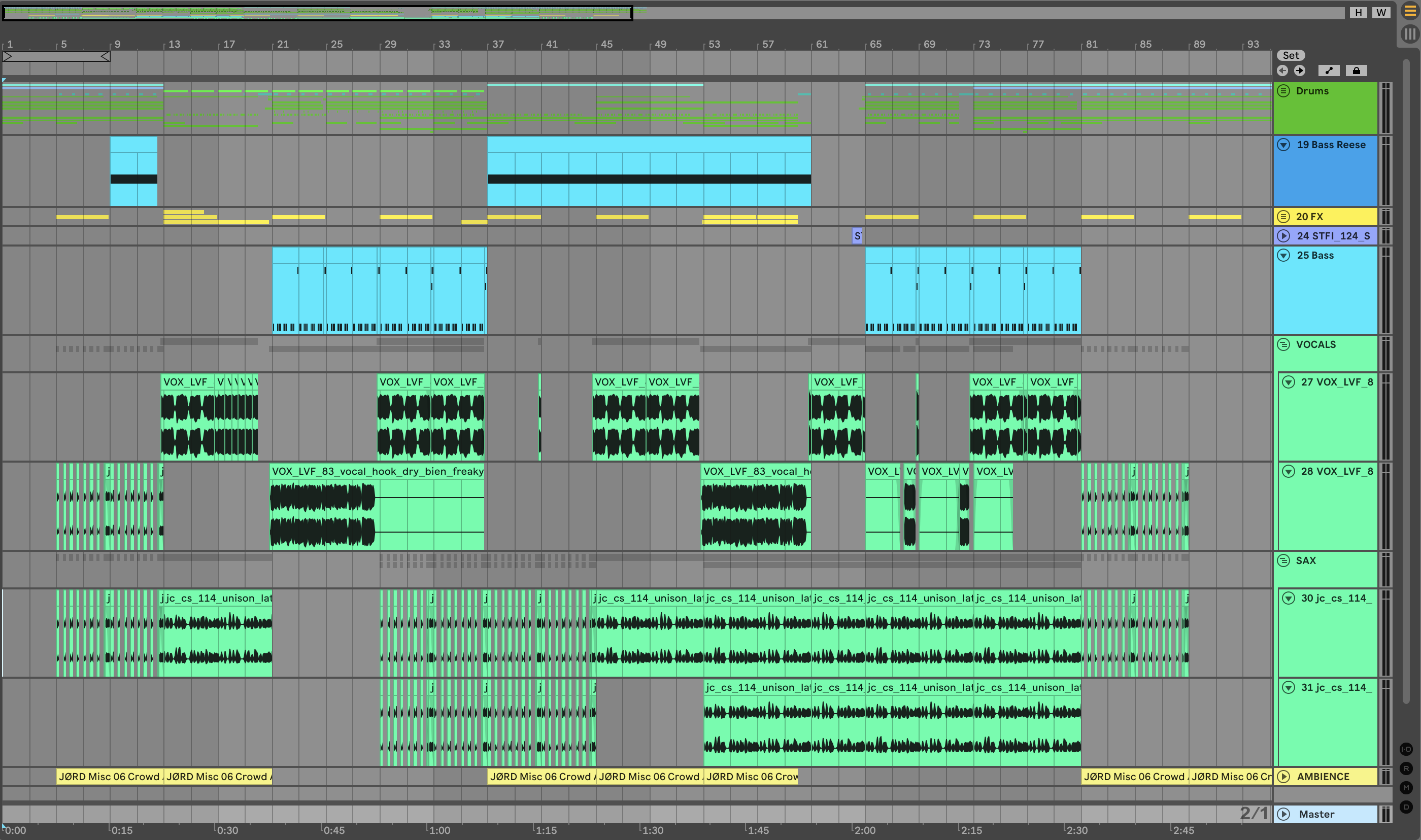The width and height of the screenshot is (1421, 840).
Task: Unfold the 20 FX group track
Action: point(1283,216)
